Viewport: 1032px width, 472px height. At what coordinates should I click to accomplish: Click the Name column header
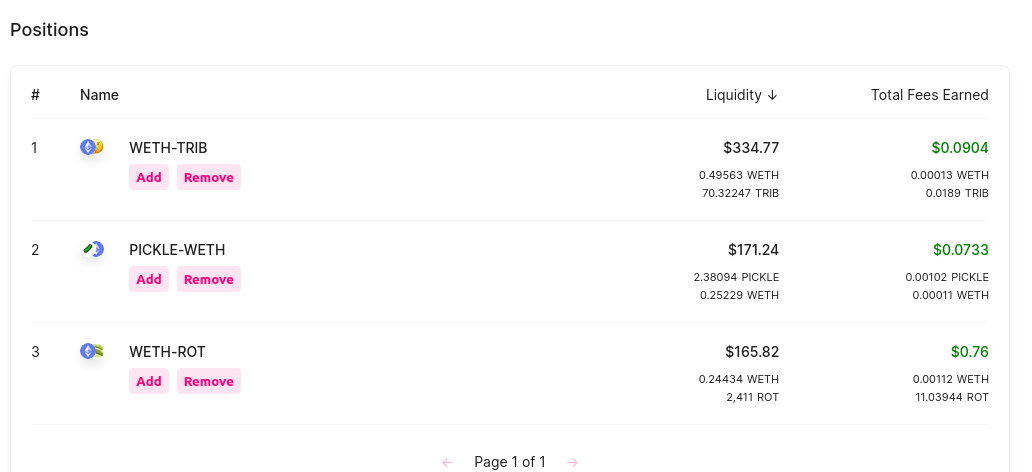click(x=99, y=95)
